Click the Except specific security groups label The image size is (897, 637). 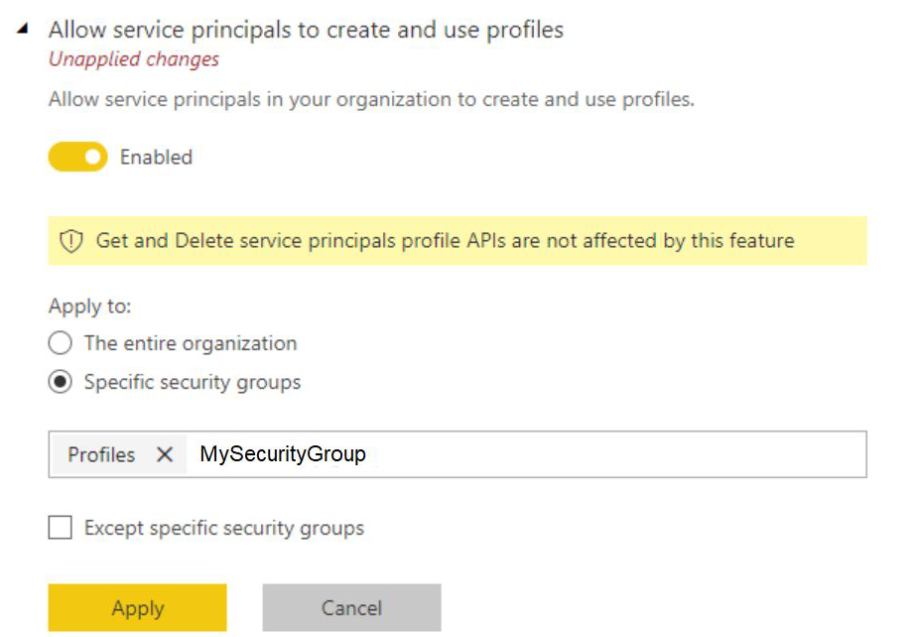(224, 528)
